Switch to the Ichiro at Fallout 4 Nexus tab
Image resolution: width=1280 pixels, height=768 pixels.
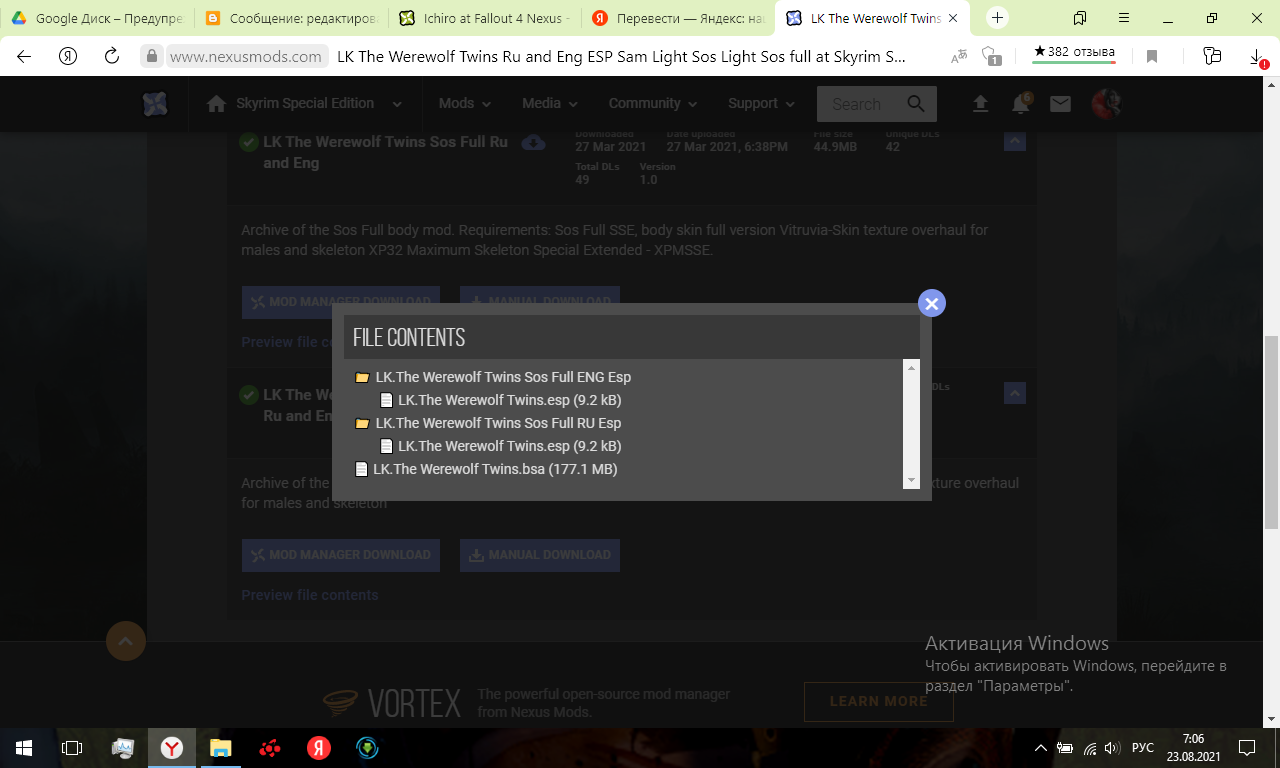(x=484, y=18)
